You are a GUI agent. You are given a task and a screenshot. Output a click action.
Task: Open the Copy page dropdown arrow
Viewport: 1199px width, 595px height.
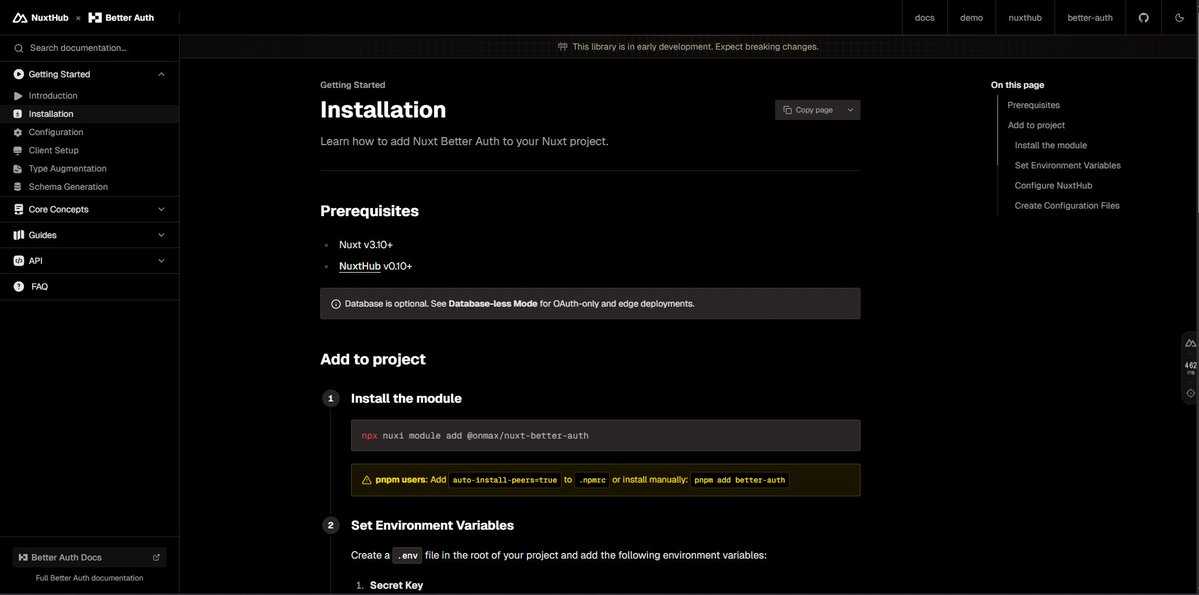coord(850,110)
